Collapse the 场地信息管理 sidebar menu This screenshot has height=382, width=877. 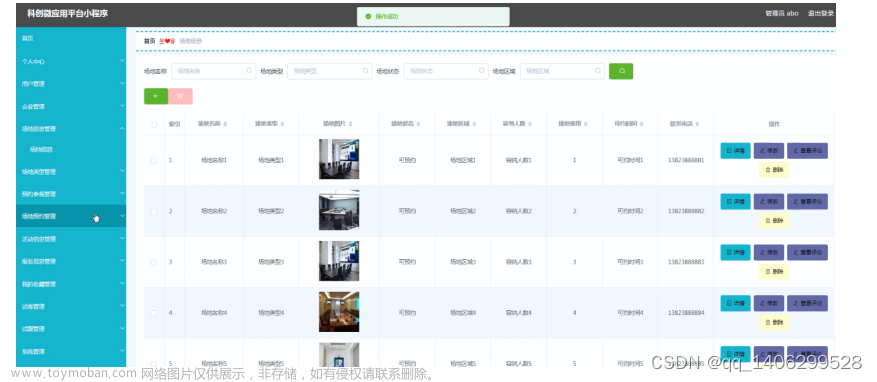pyautogui.click(x=71, y=129)
